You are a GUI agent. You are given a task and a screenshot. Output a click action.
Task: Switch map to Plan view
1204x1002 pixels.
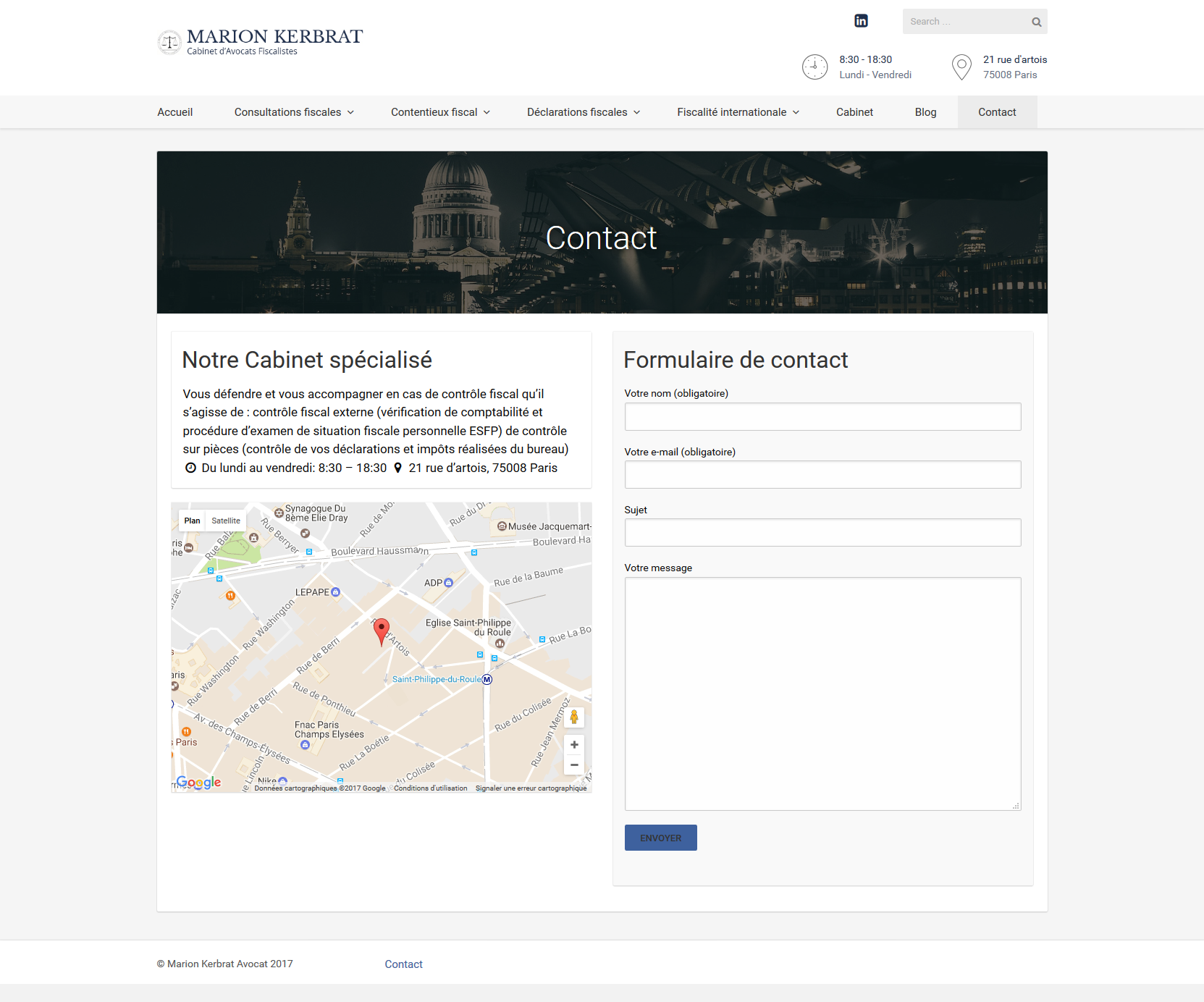[x=192, y=521]
